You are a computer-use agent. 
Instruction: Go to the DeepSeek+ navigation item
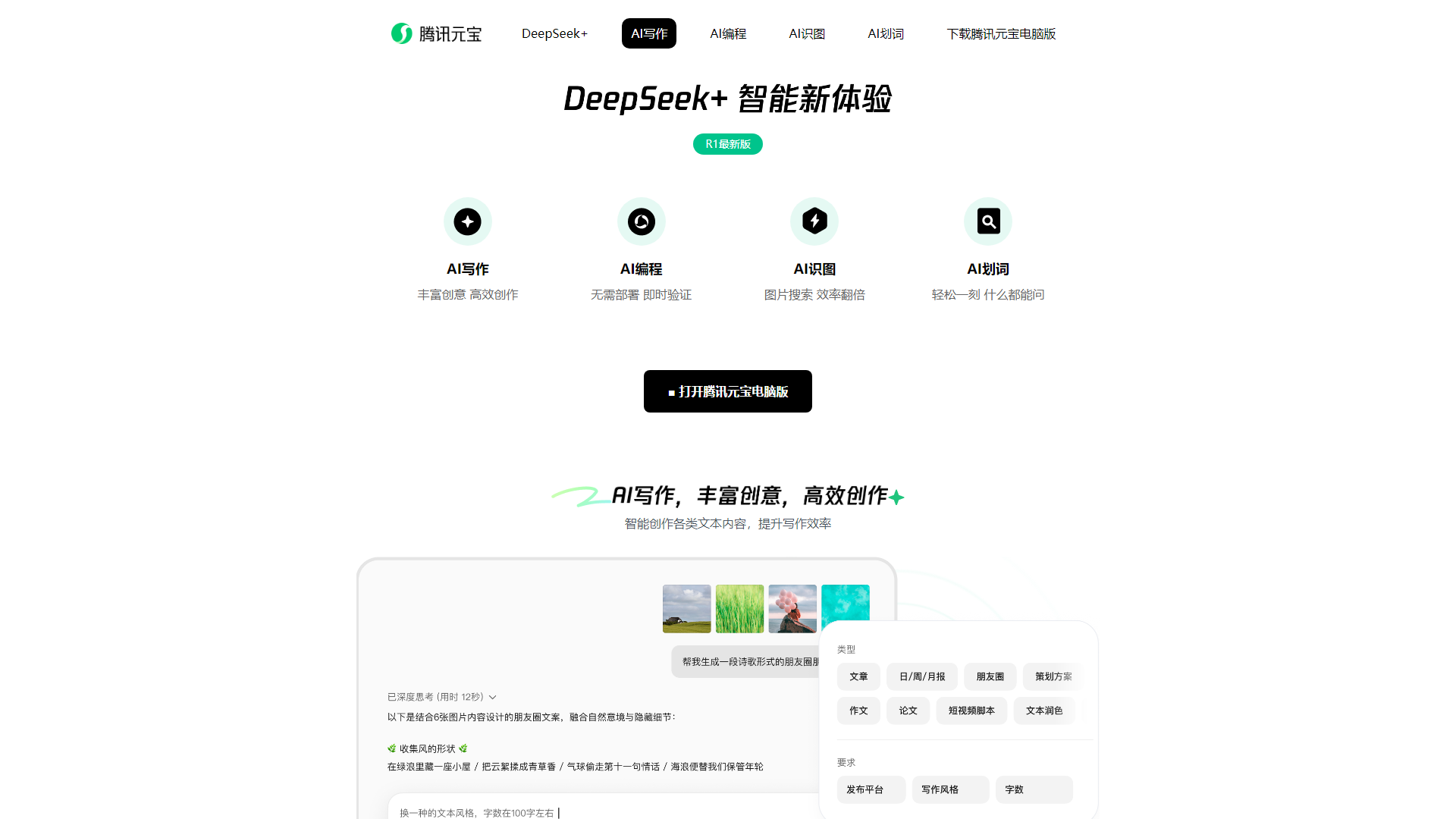(x=554, y=33)
